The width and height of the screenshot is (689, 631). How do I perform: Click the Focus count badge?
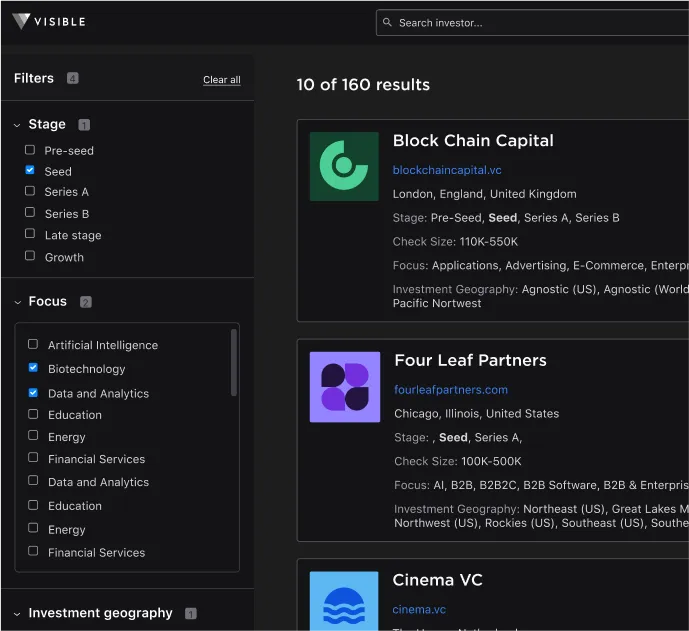click(x=86, y=302)
